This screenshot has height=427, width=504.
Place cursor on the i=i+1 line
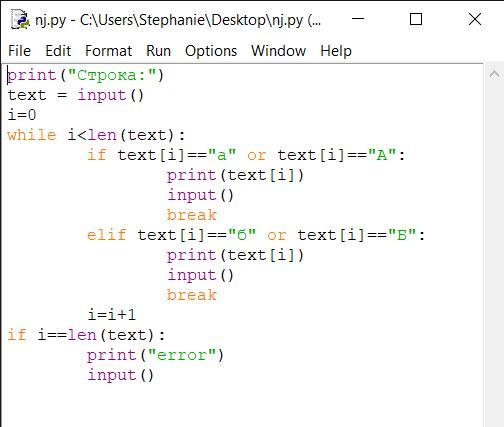point(112,315)
